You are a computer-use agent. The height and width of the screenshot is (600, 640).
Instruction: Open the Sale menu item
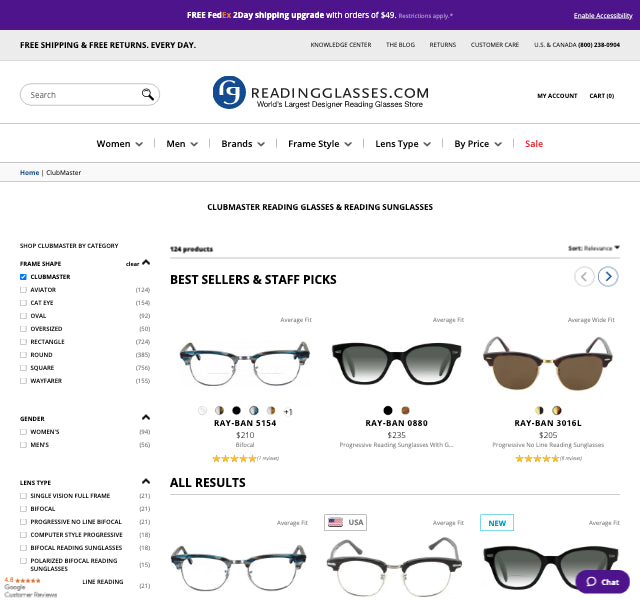534,144
